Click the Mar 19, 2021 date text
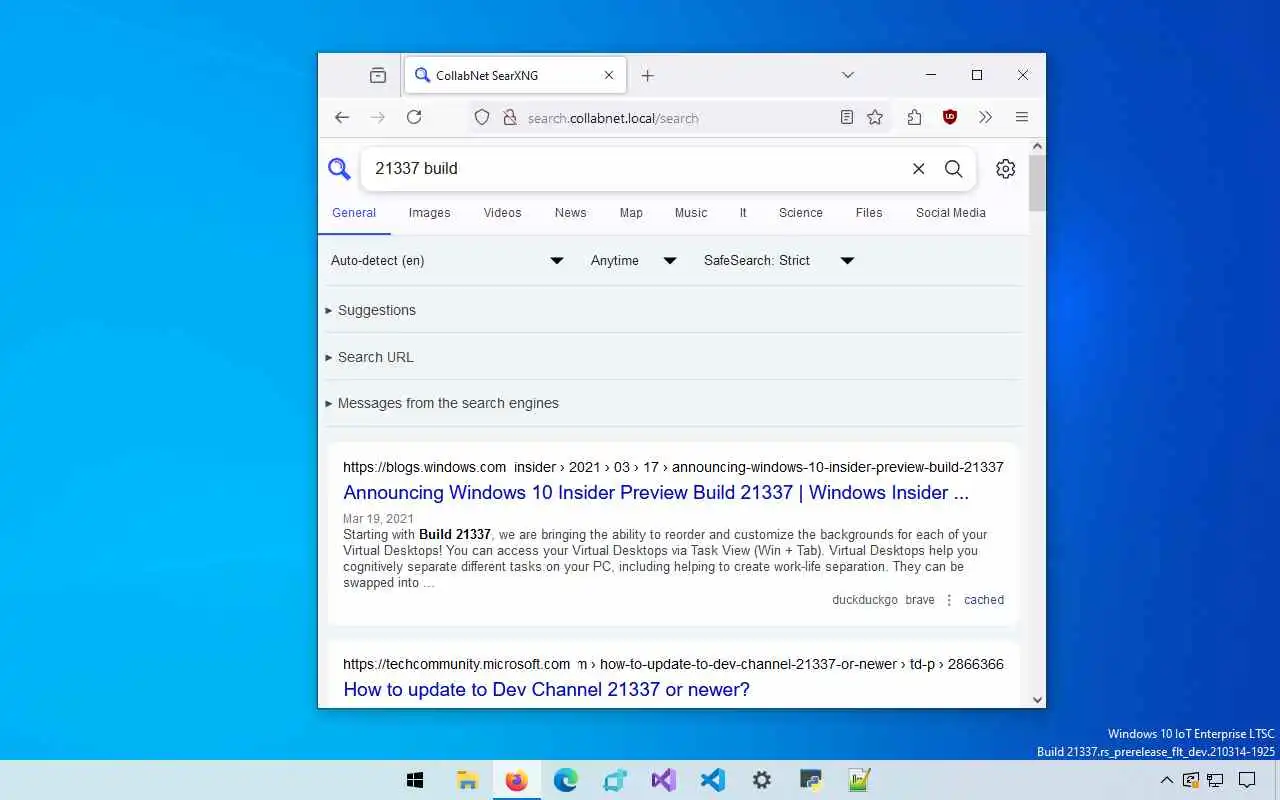 pos(378,519)
